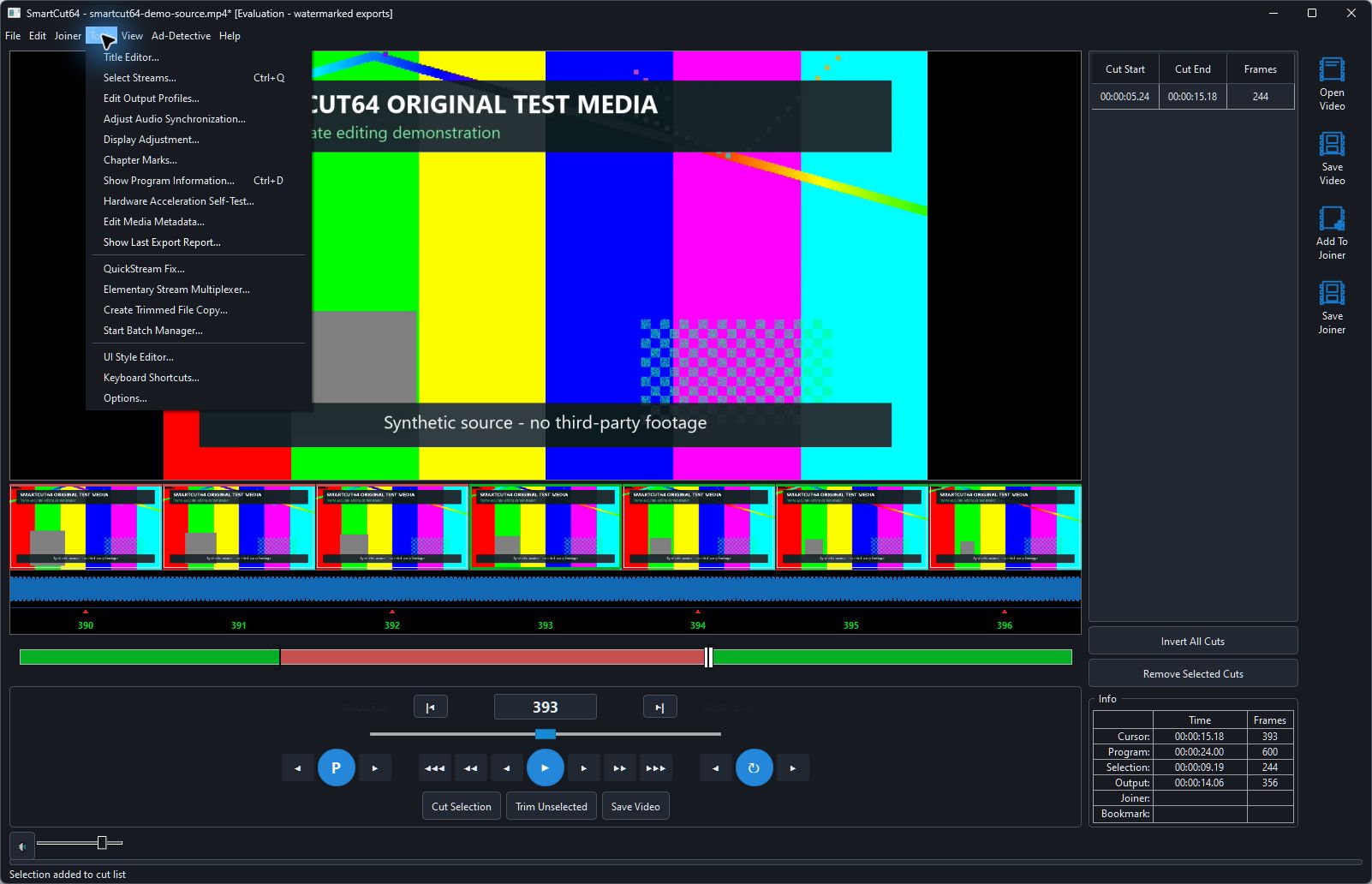Open Elementary Stream Multiplexer entry
Screen dimensions: 1372x884
(199, 290)
